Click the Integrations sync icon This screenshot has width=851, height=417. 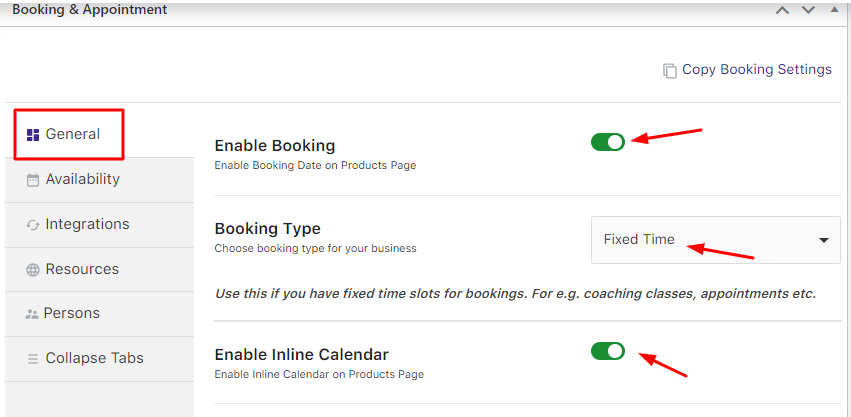click(x=33, y=225)
